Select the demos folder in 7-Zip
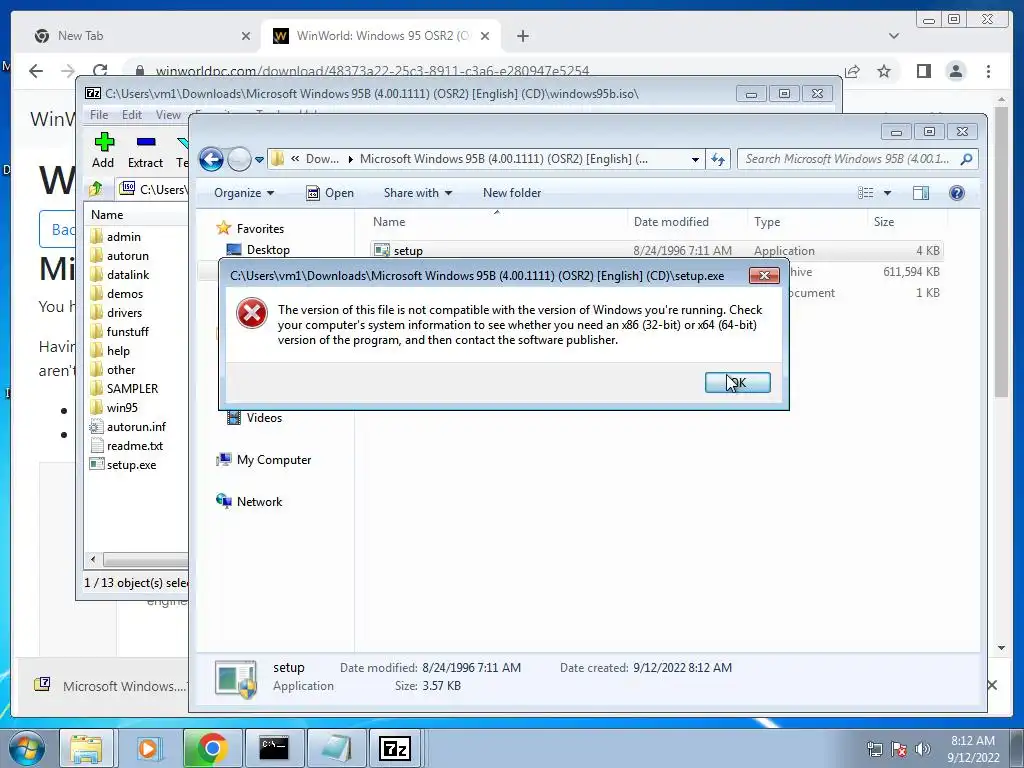The height and width of the screenshot is (768, 1024). (125, 293)
